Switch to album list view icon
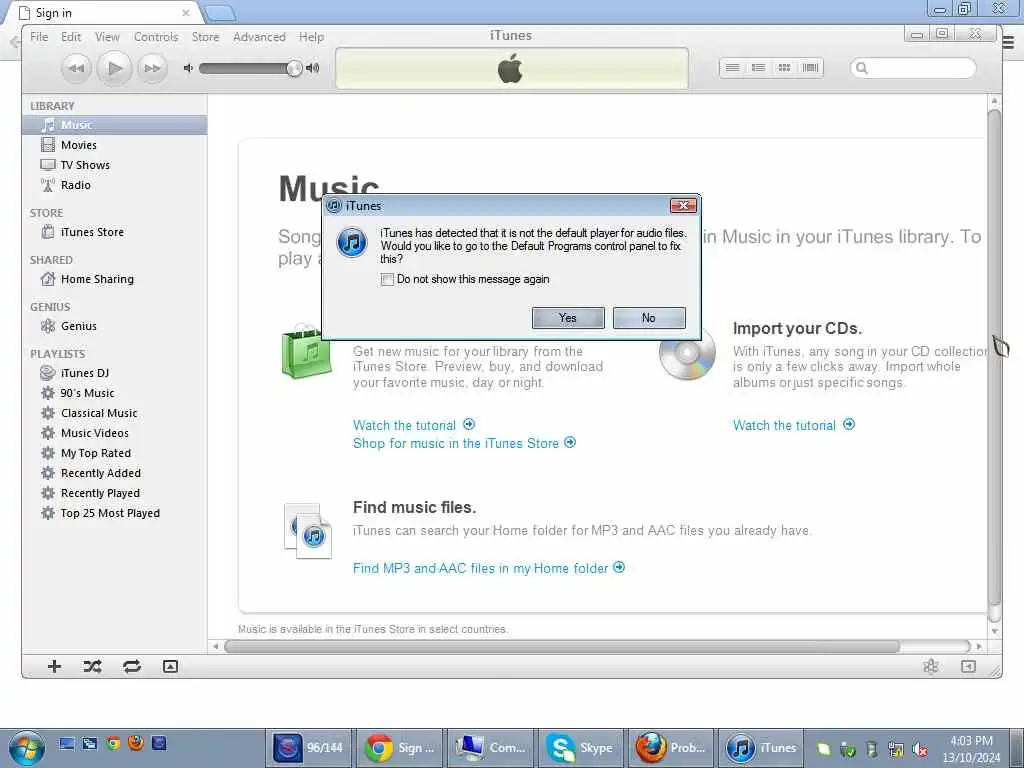 click(758, 68)
